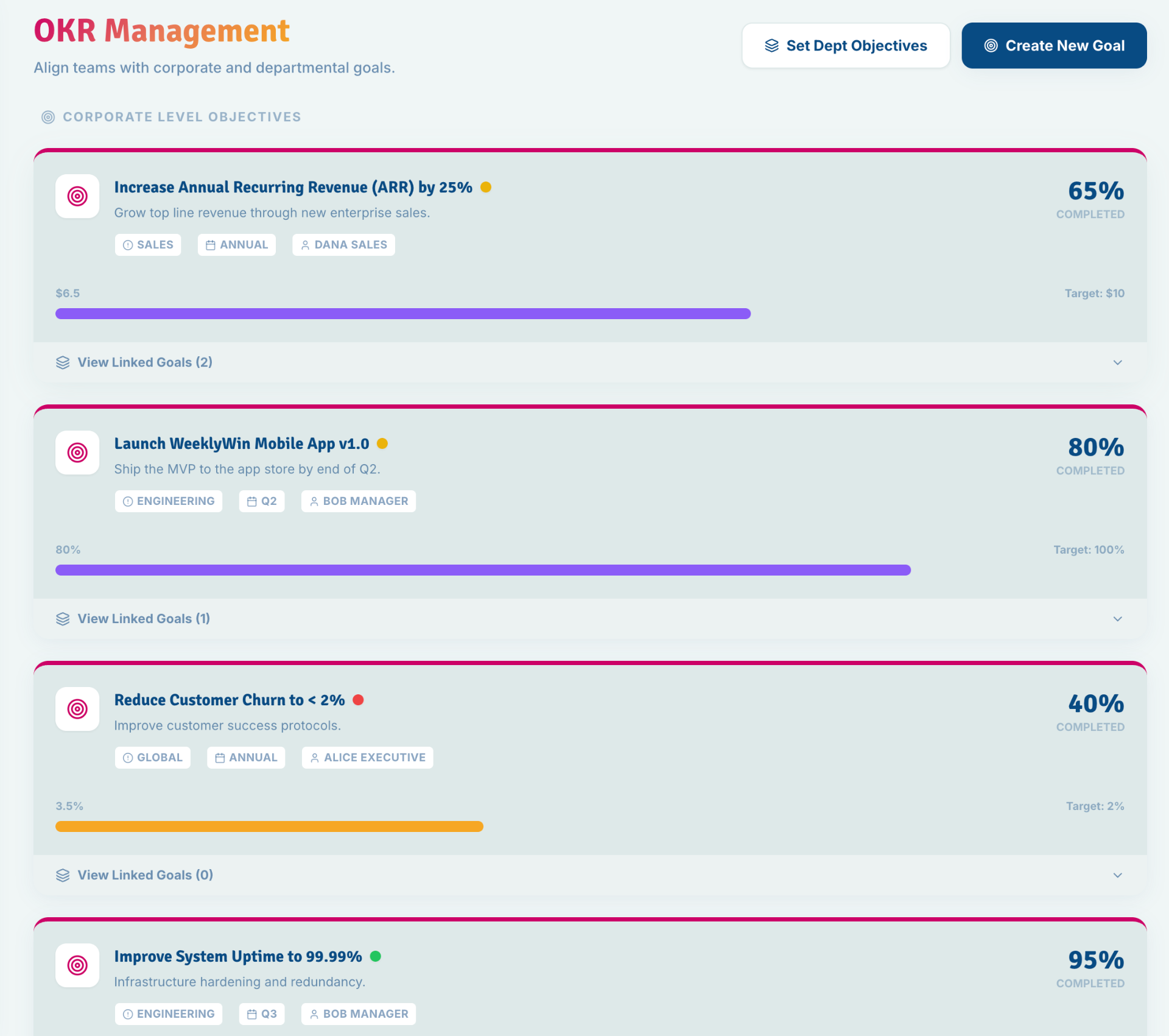Click the purple ARR progress bar
Image resolution: width=1169 pixels, height=1036 pixels.
pyautogui.click(x=403, y=314)
